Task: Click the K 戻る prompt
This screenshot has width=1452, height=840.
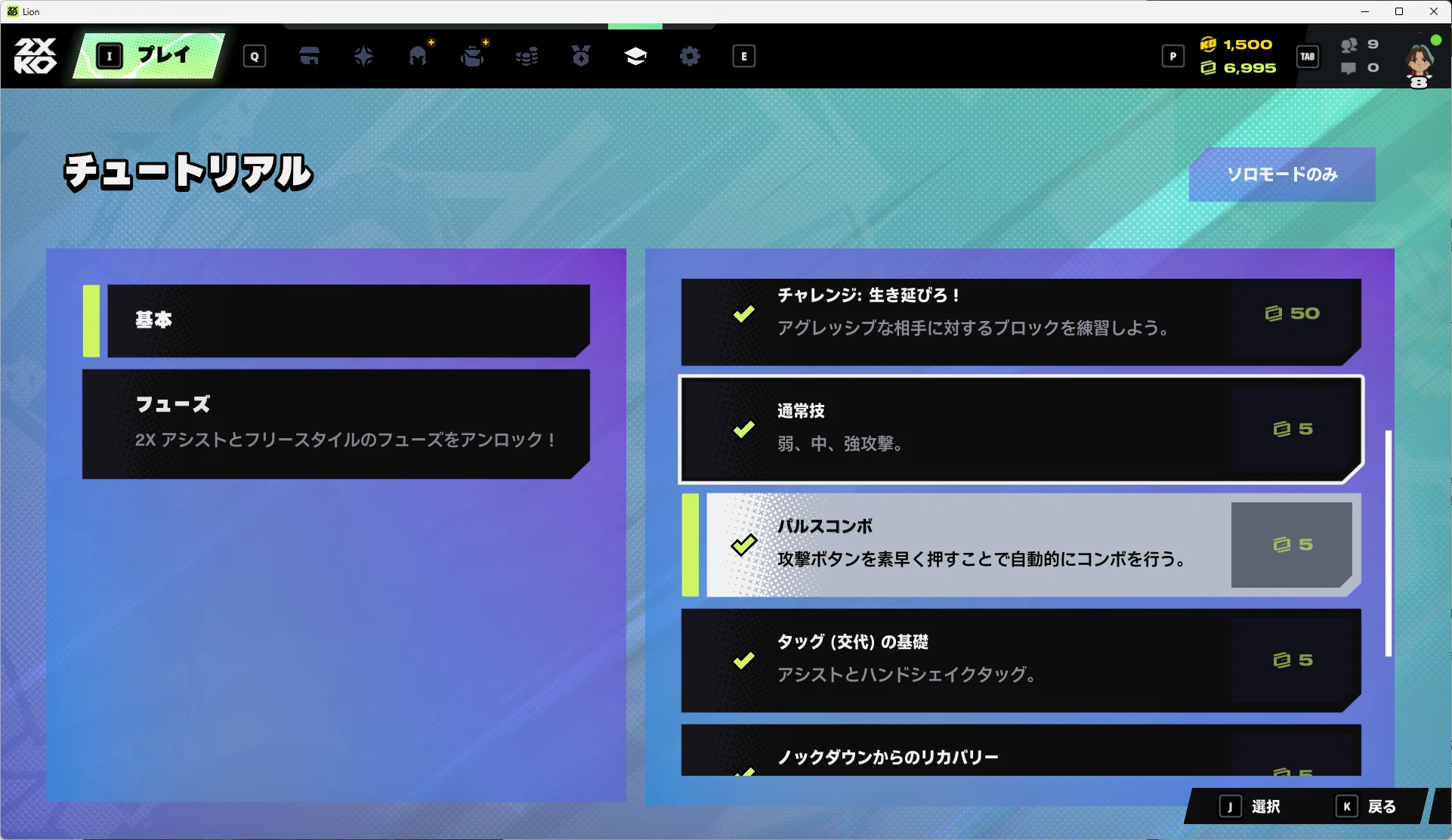Action: [x=1366, y=807]
